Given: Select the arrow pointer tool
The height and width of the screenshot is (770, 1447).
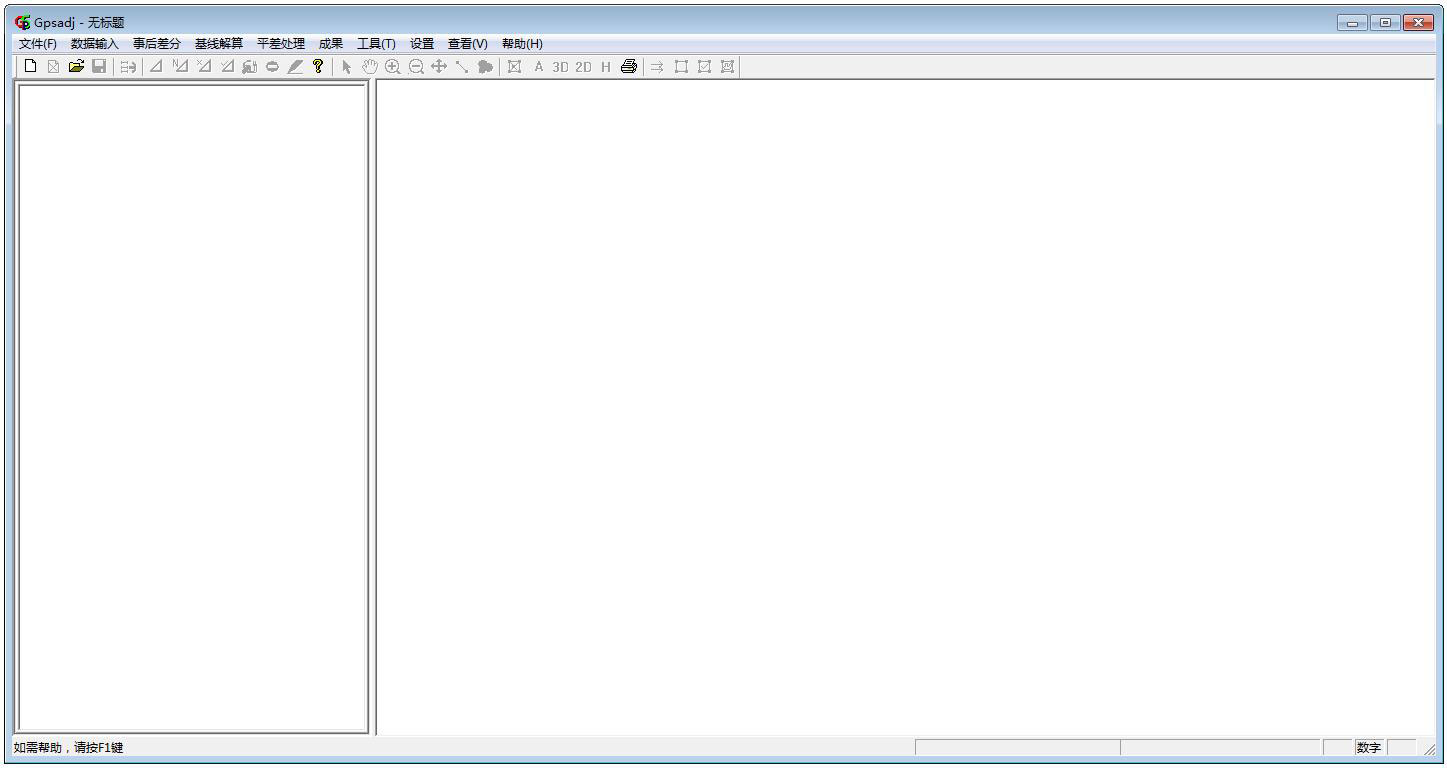Looking at the screenshot, I should pos(346,67).
